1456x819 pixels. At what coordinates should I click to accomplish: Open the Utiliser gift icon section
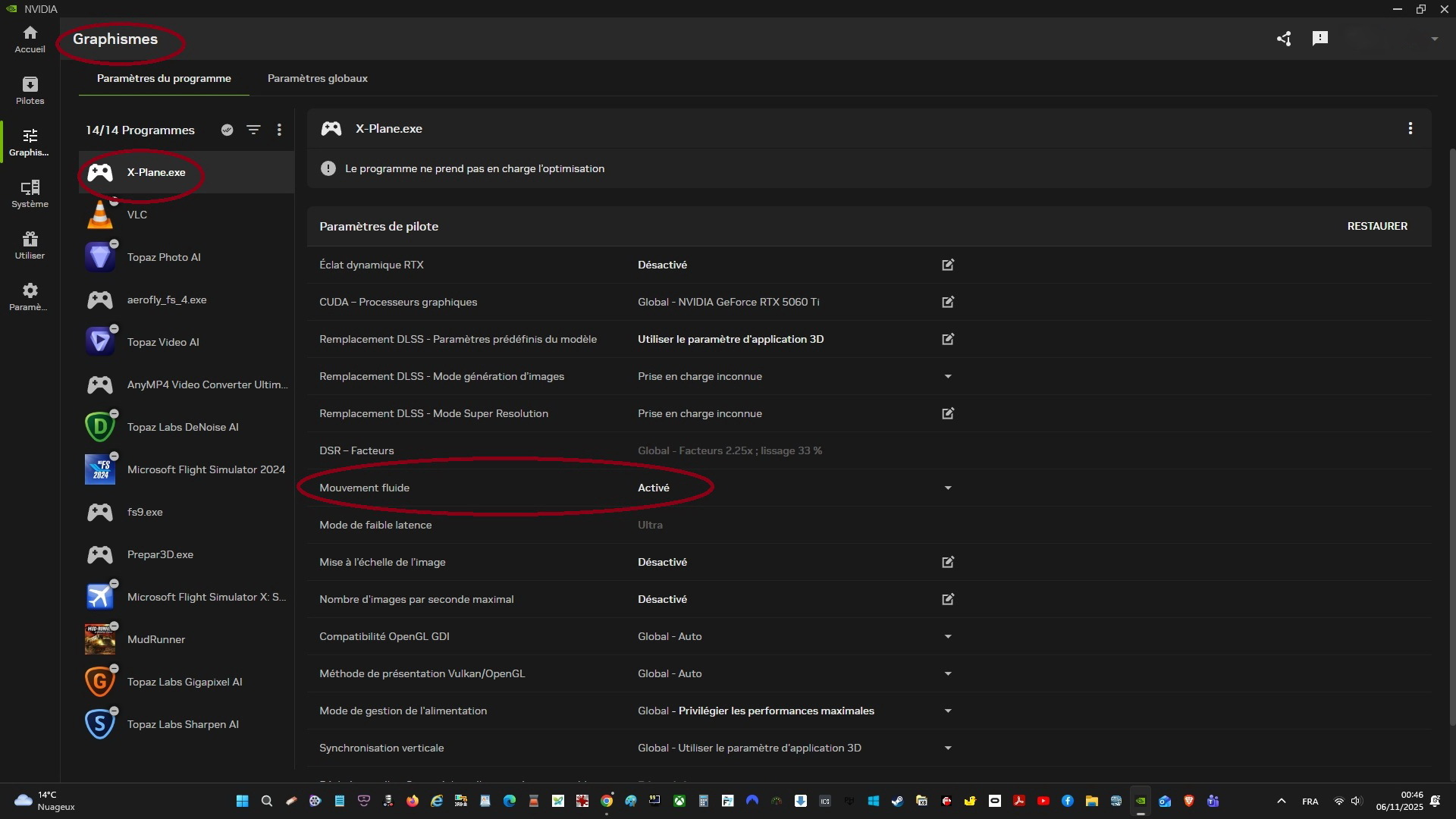pos(30,245)
